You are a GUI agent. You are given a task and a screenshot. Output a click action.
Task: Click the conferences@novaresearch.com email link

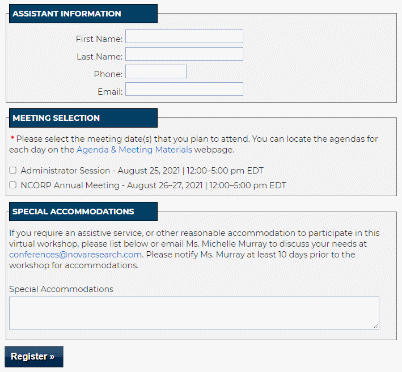coord(76,255)
